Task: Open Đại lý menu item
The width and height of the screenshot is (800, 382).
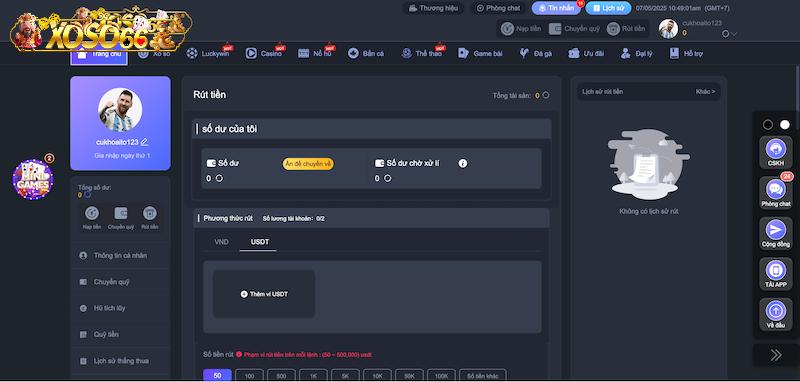Action: (637, 54)
